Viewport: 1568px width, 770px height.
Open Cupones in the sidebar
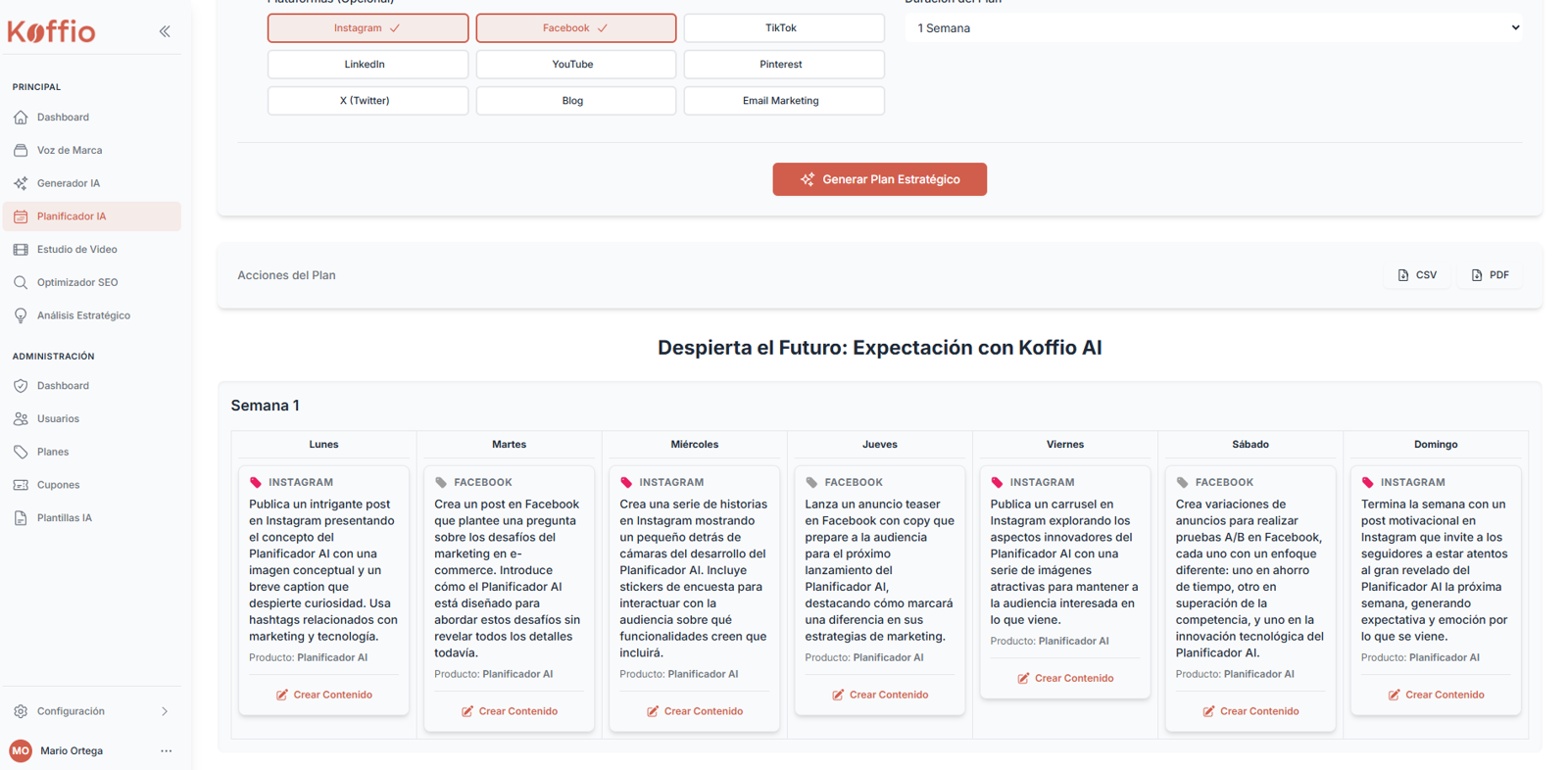pyautogui.click(x=92, y=485)
